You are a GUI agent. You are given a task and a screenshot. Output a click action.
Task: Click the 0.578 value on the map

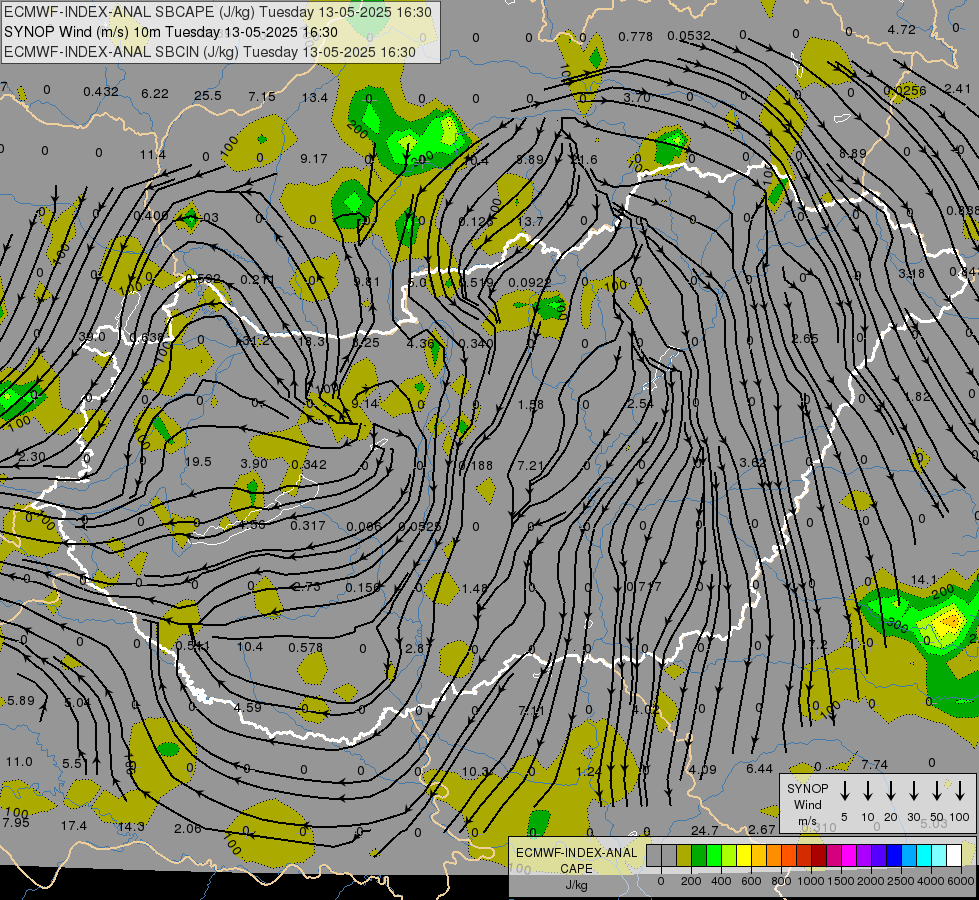[305, 648]
